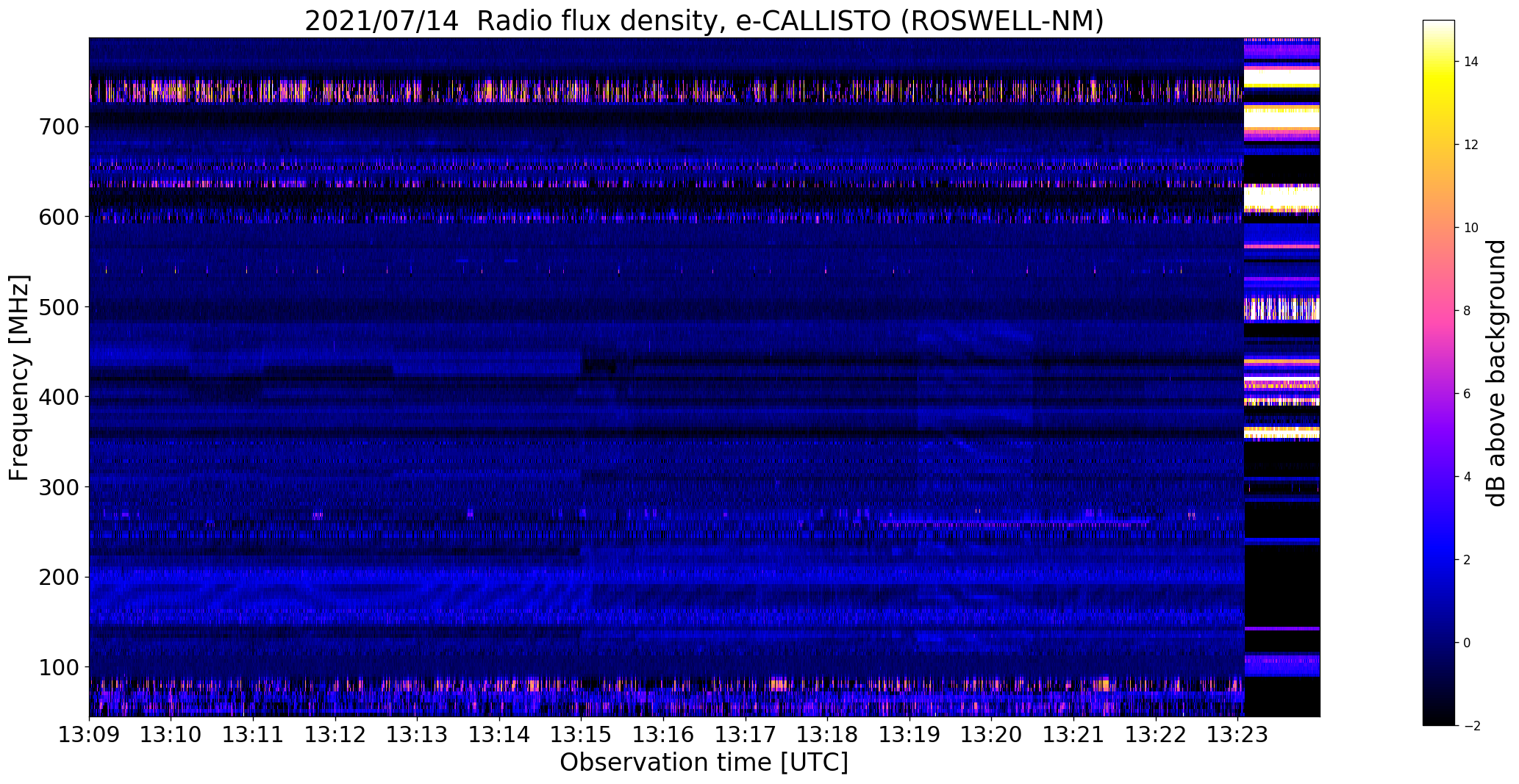Click the 13:22 time tick label
Image resolution: width=1519 pixels, height=784 pixels.
click(1155, 735)
